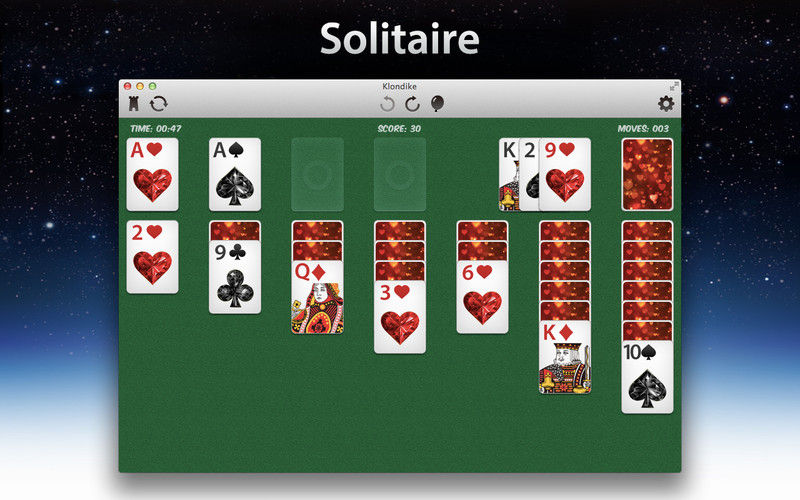Select the 6 of hearts card
The image size is (800, 500).
pyautogui.click(x=482, y=297)
